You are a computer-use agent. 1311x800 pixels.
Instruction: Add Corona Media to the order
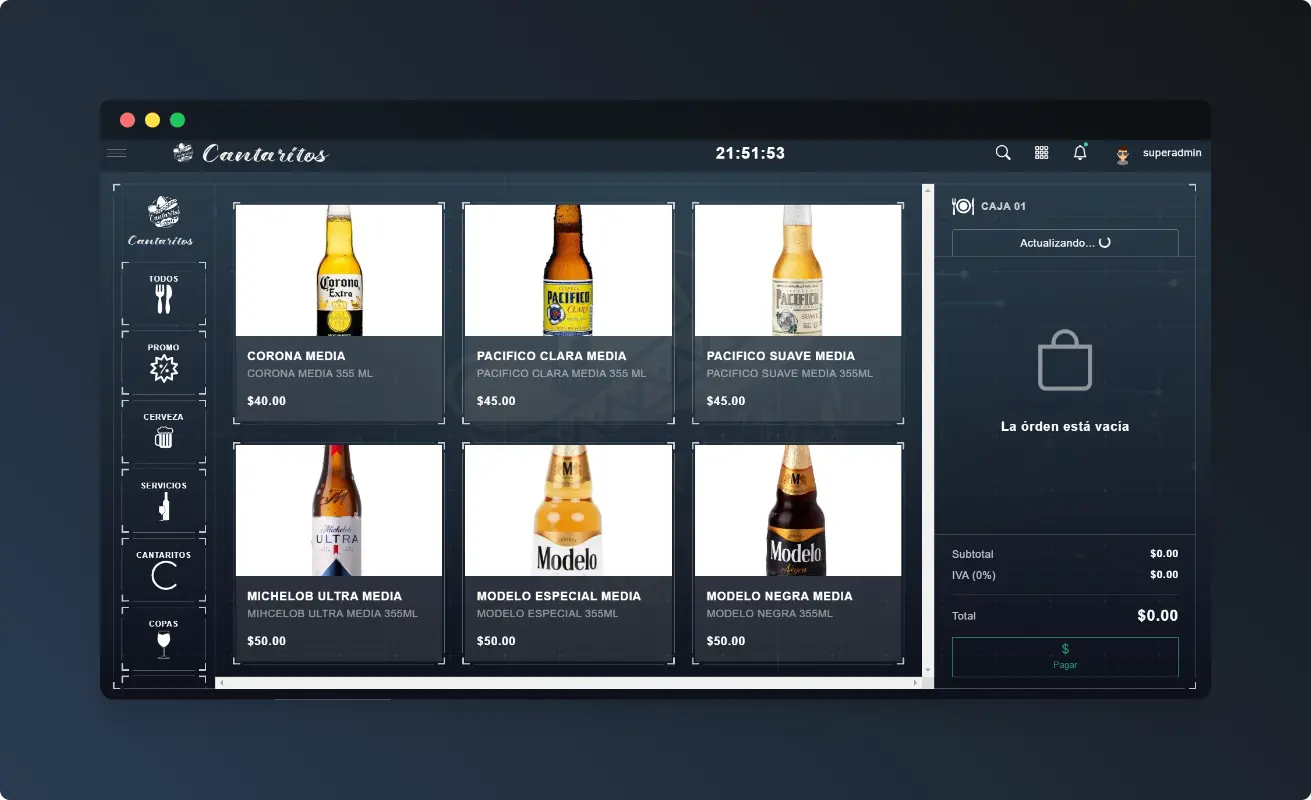pyautogui.click(x=339, y=314)
